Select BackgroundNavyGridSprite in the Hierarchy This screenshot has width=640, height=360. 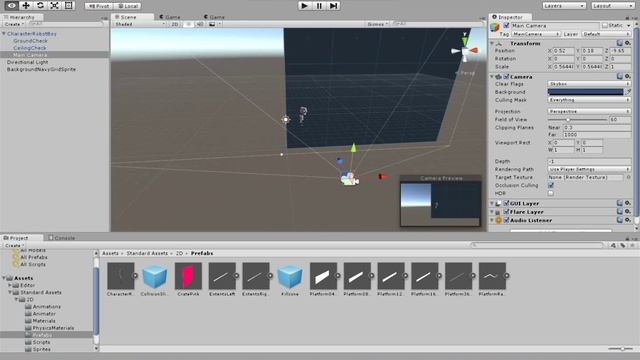coord(41,69)
